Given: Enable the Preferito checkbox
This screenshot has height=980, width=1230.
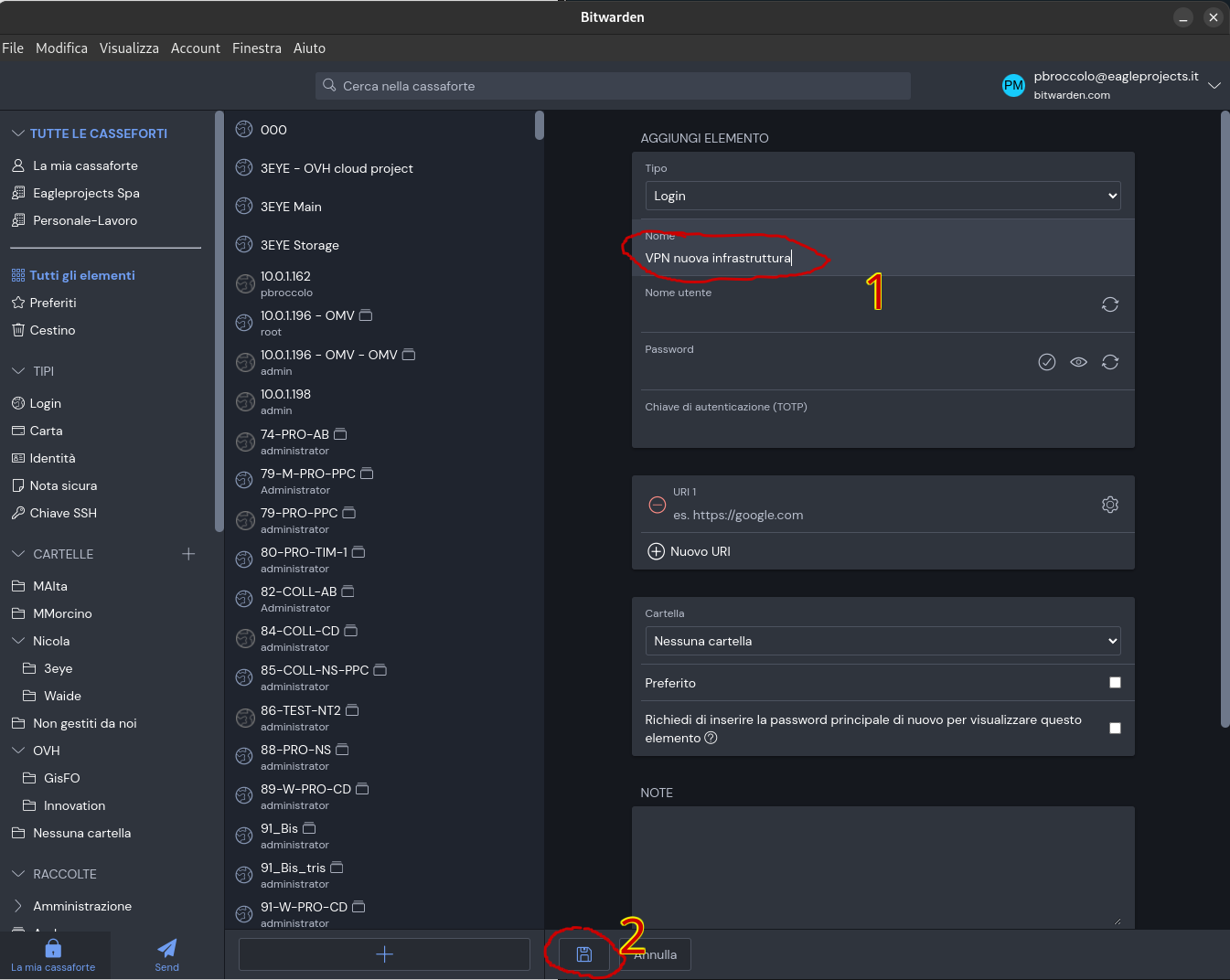Looking at the screenshot, I should (x=1114, y=683).
